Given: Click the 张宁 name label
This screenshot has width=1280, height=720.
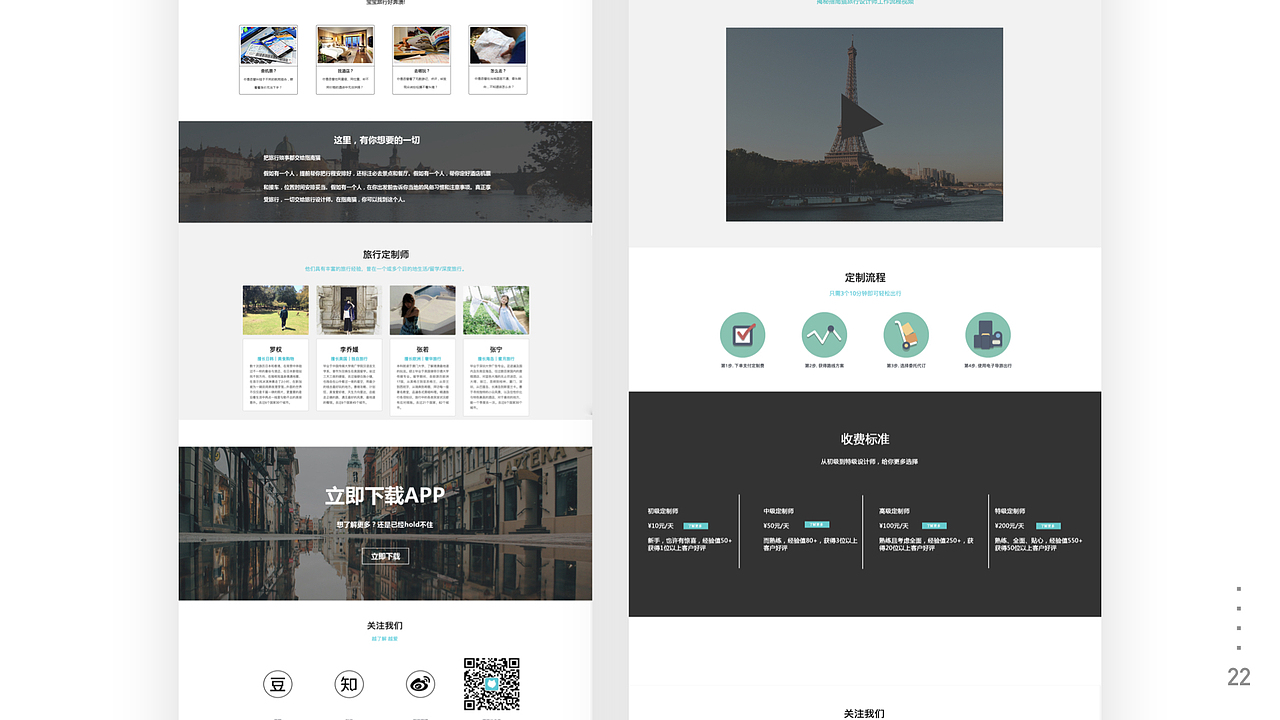Looking at the screenshot, I should click(496, 349).
